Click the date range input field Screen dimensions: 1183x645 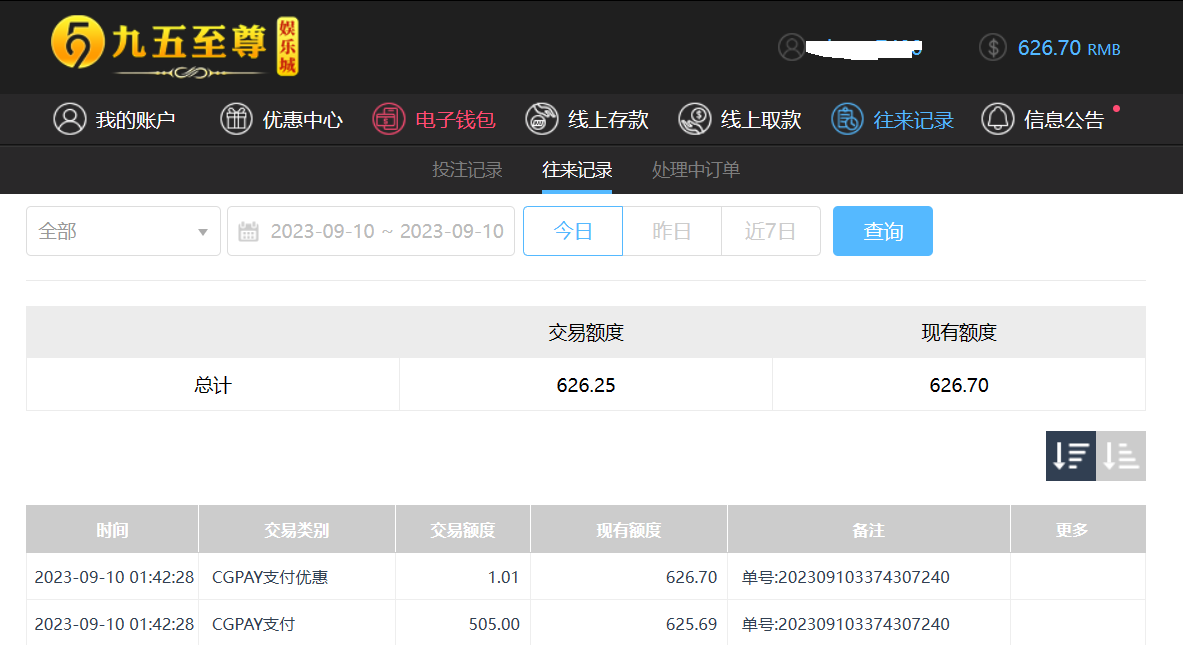370,231
